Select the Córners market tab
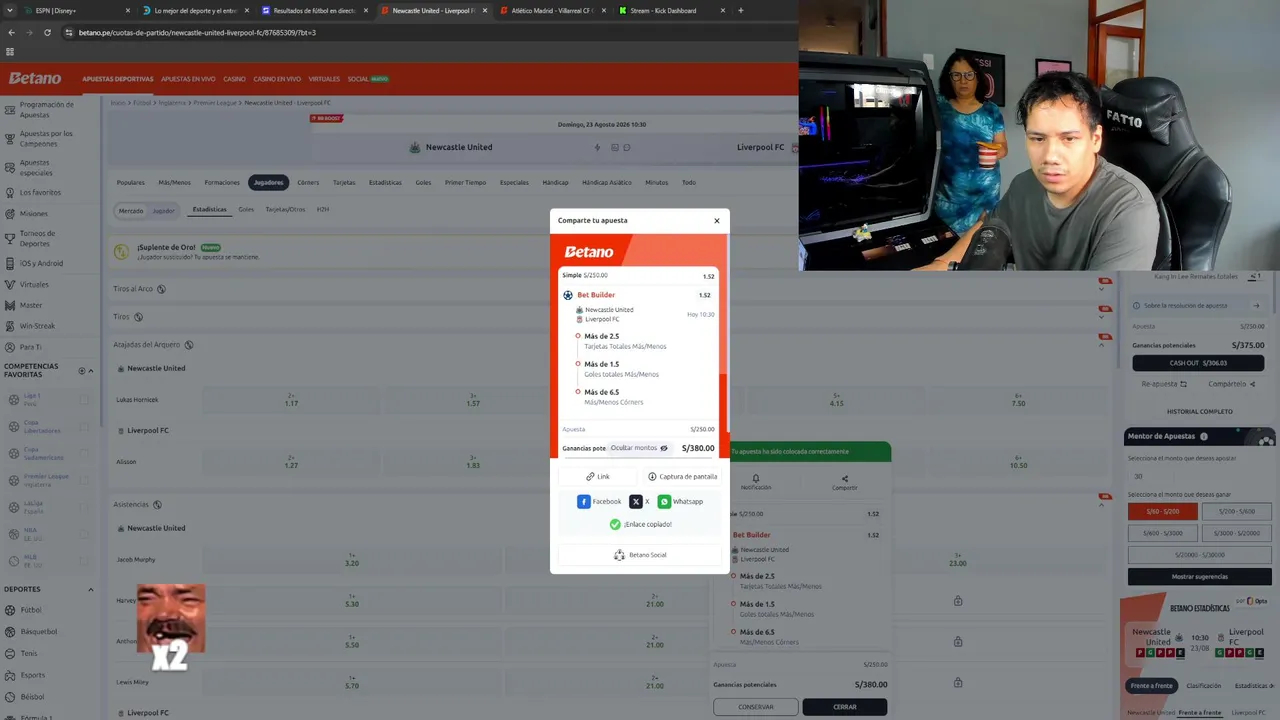1280x720 pixels. coord(308,182)
